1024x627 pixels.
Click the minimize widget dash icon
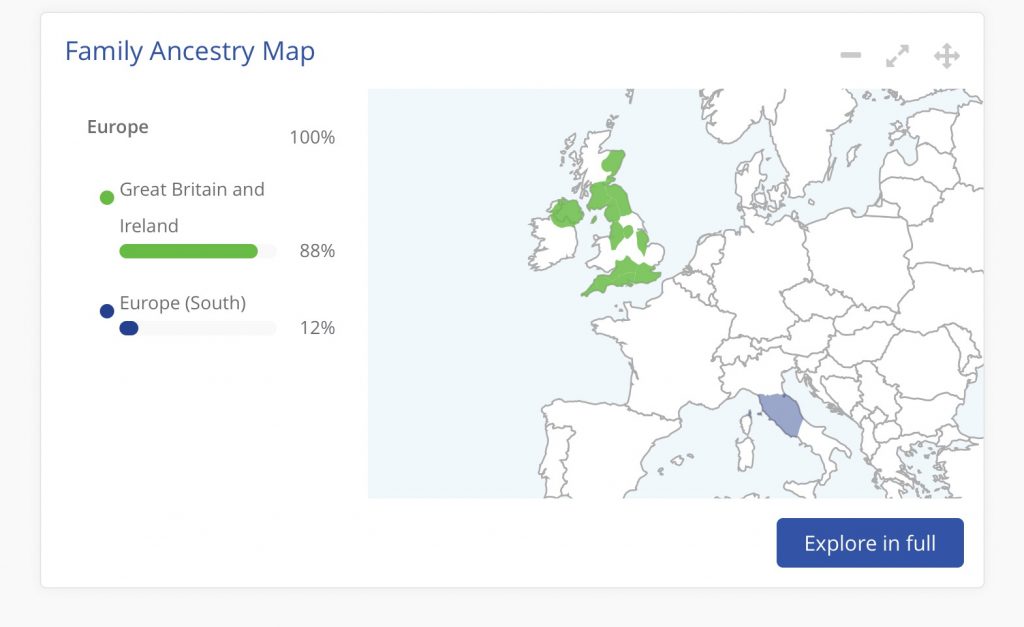850,56
